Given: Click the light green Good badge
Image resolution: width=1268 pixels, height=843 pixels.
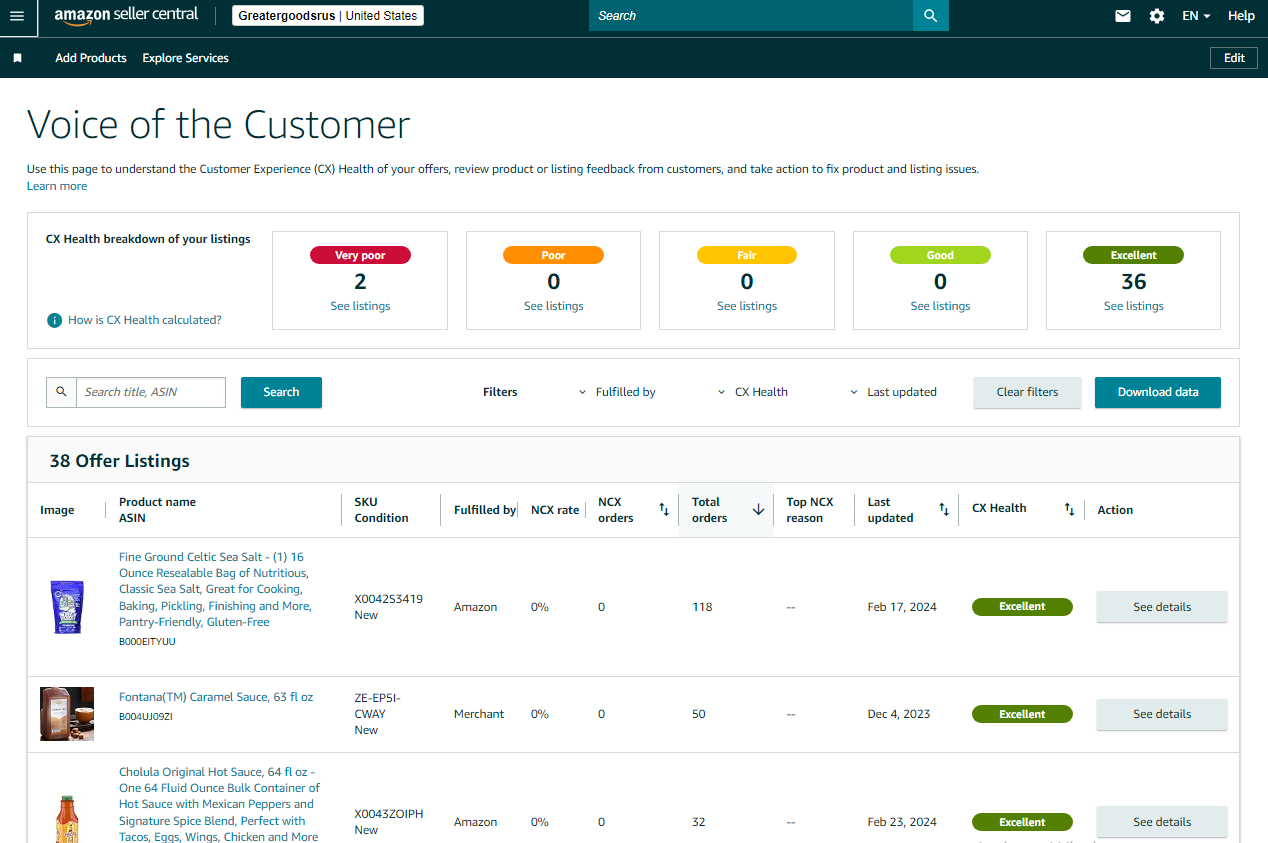Looking at the screenshot, I should (x=940, y=255).
